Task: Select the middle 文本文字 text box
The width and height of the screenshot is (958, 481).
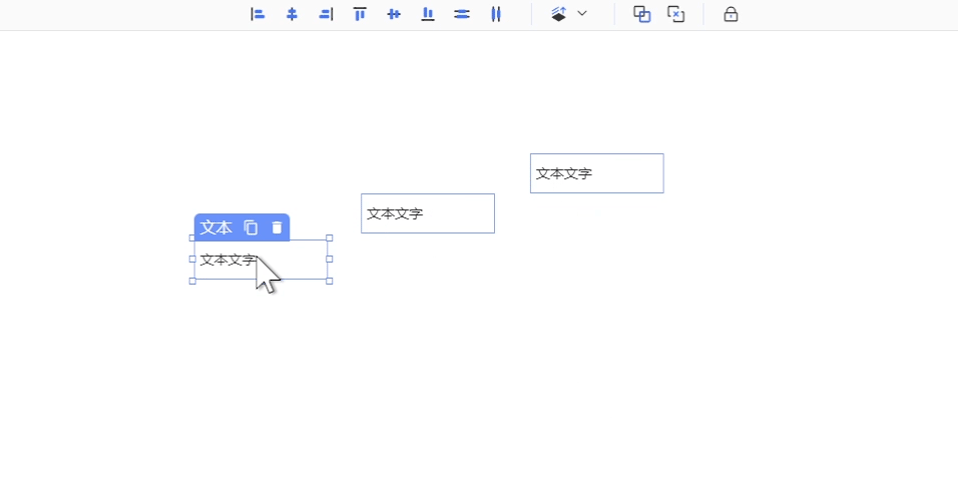Action: tap(427, 213)
